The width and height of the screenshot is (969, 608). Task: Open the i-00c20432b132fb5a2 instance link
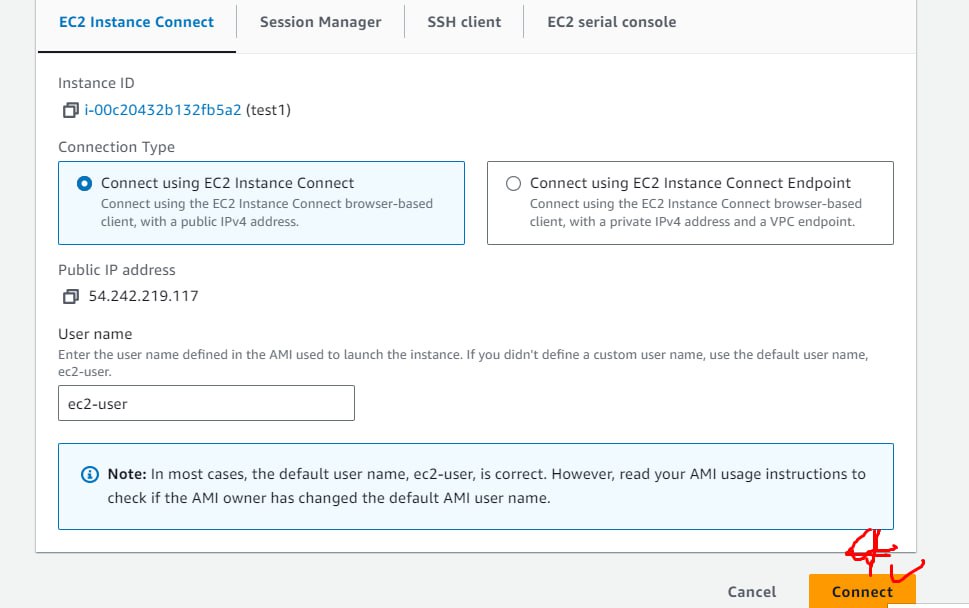(163, 110)
